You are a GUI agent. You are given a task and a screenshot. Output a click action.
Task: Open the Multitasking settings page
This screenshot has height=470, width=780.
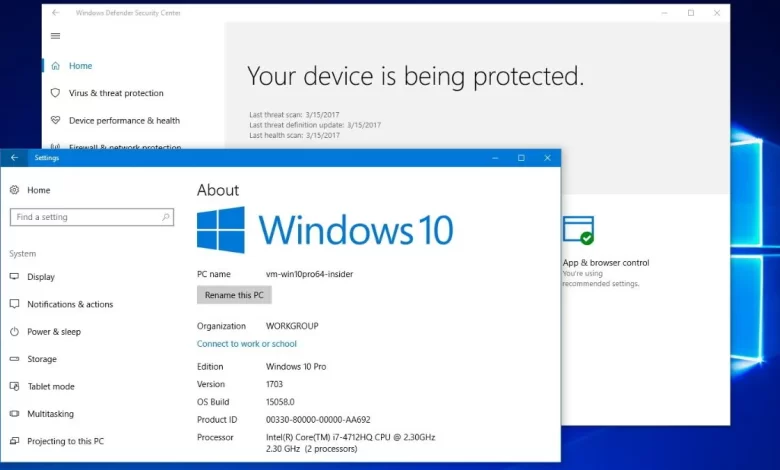[50, 414]
